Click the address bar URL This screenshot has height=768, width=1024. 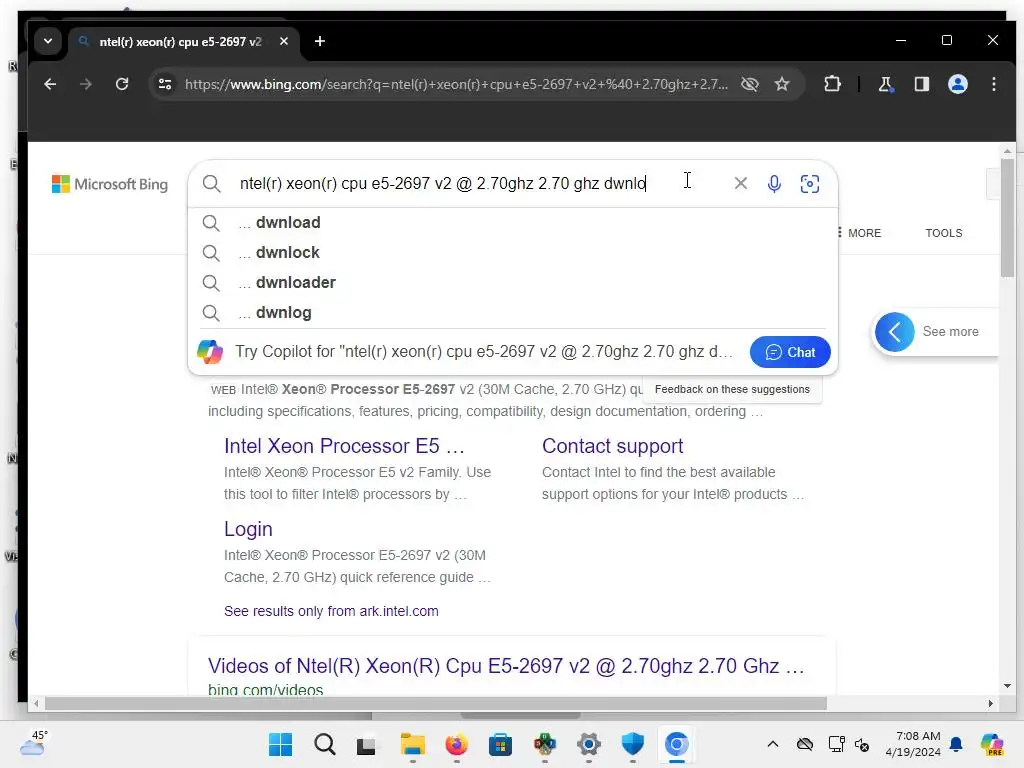coord(456,84)
